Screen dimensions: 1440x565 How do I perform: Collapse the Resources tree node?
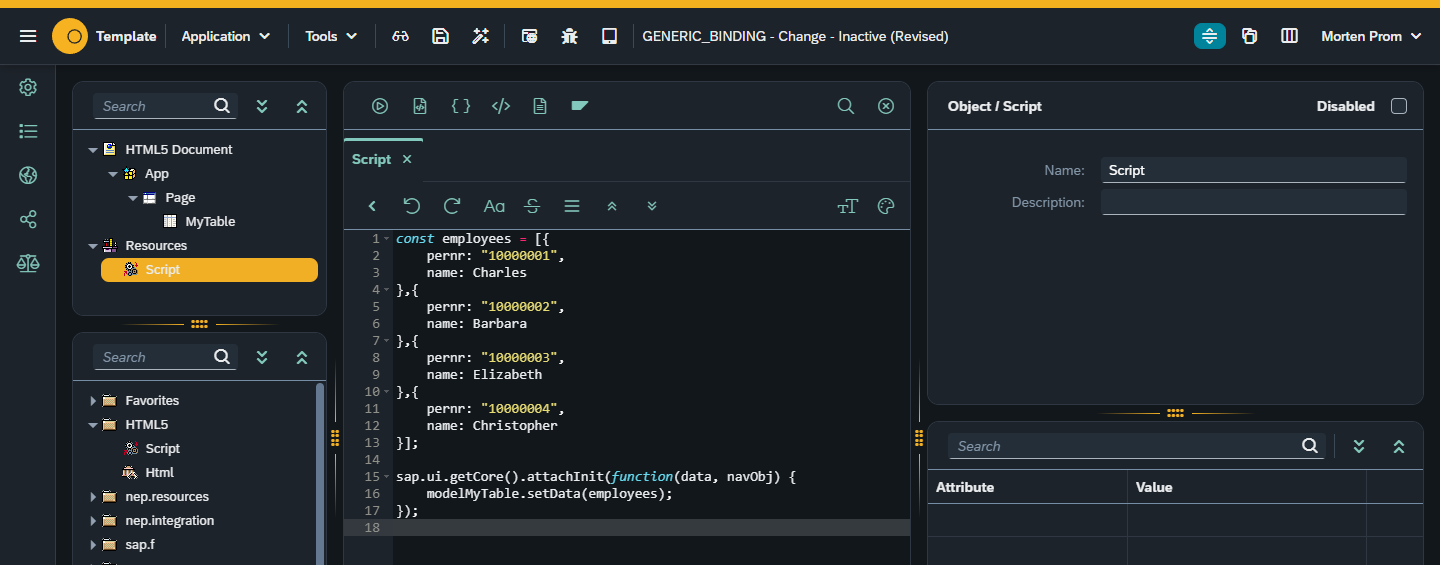tap(93, 246)
